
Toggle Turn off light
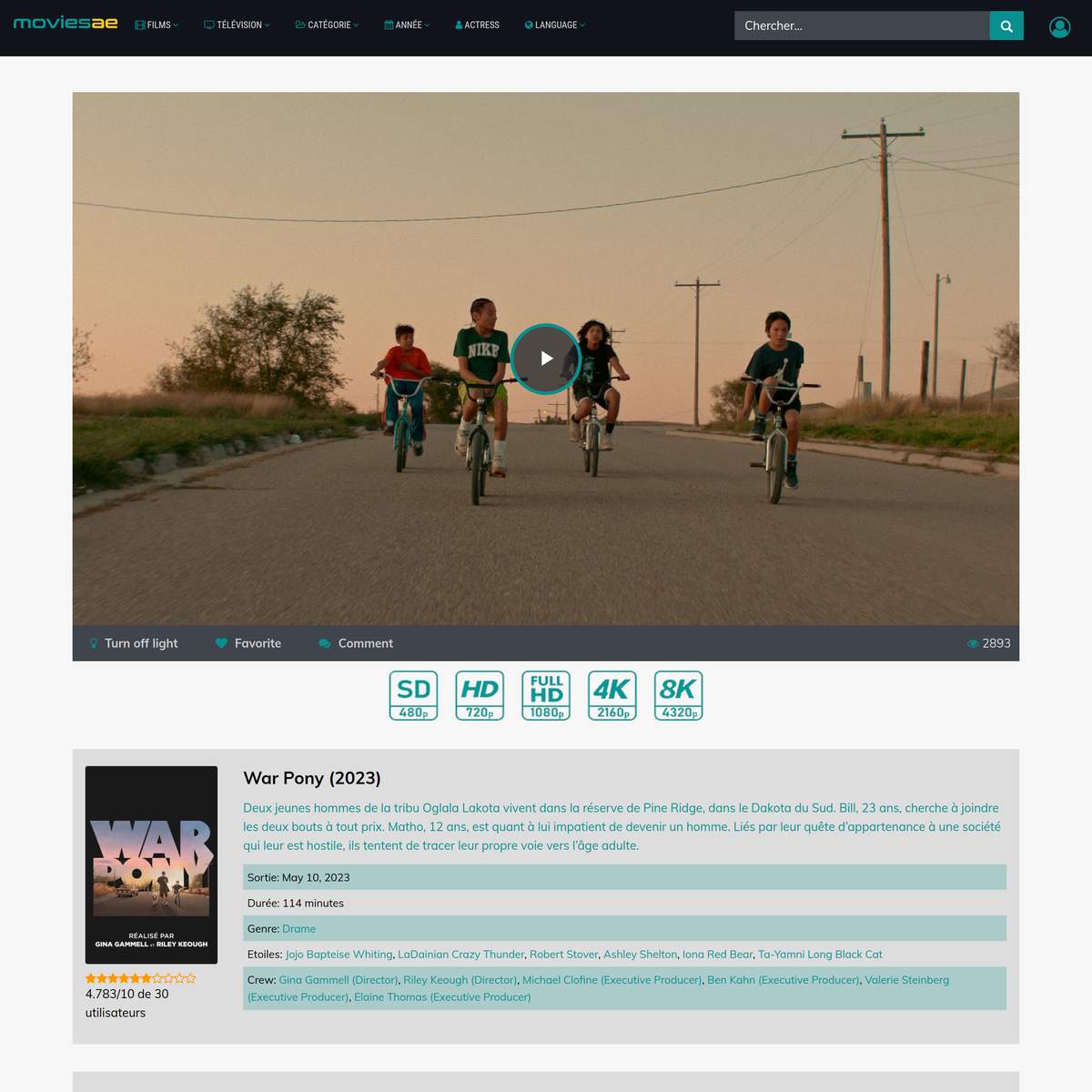click(x=134, y=643)
